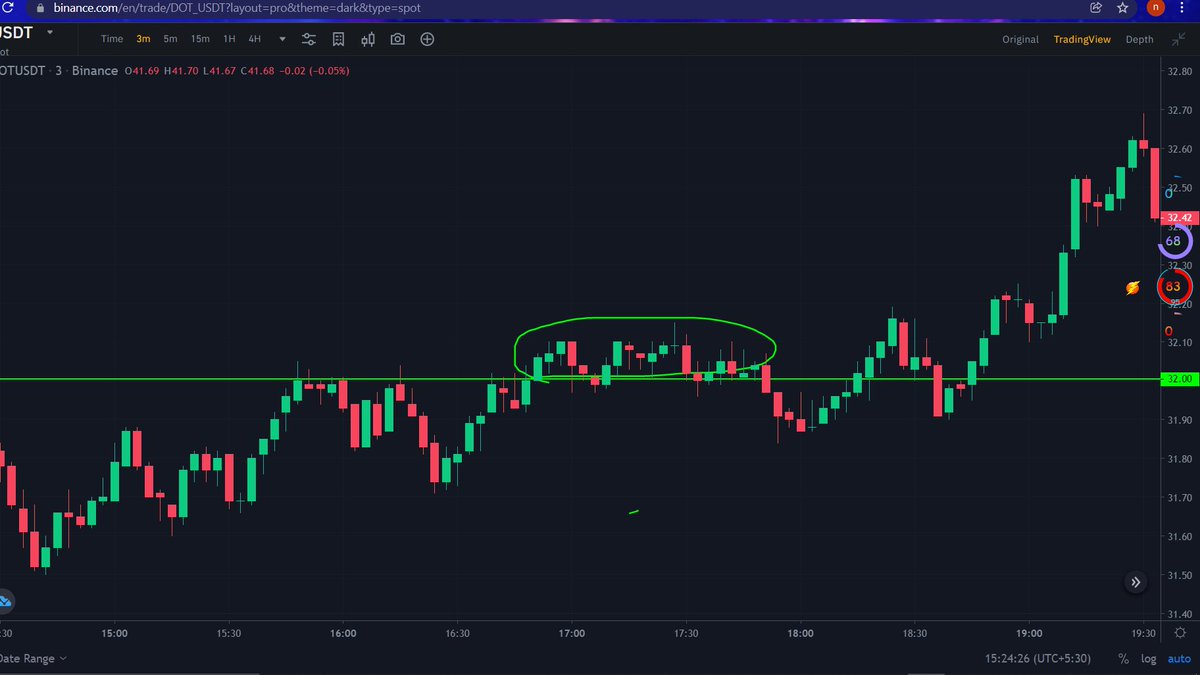Switch to the Original chart tab
Viewport: 1200px width, 675px height.
pos(1020,39)
